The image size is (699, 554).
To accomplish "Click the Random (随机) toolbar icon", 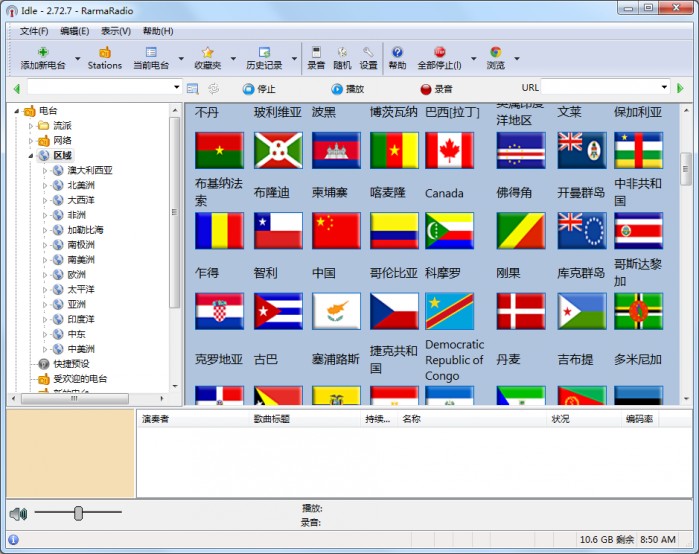I will (342, 52).
